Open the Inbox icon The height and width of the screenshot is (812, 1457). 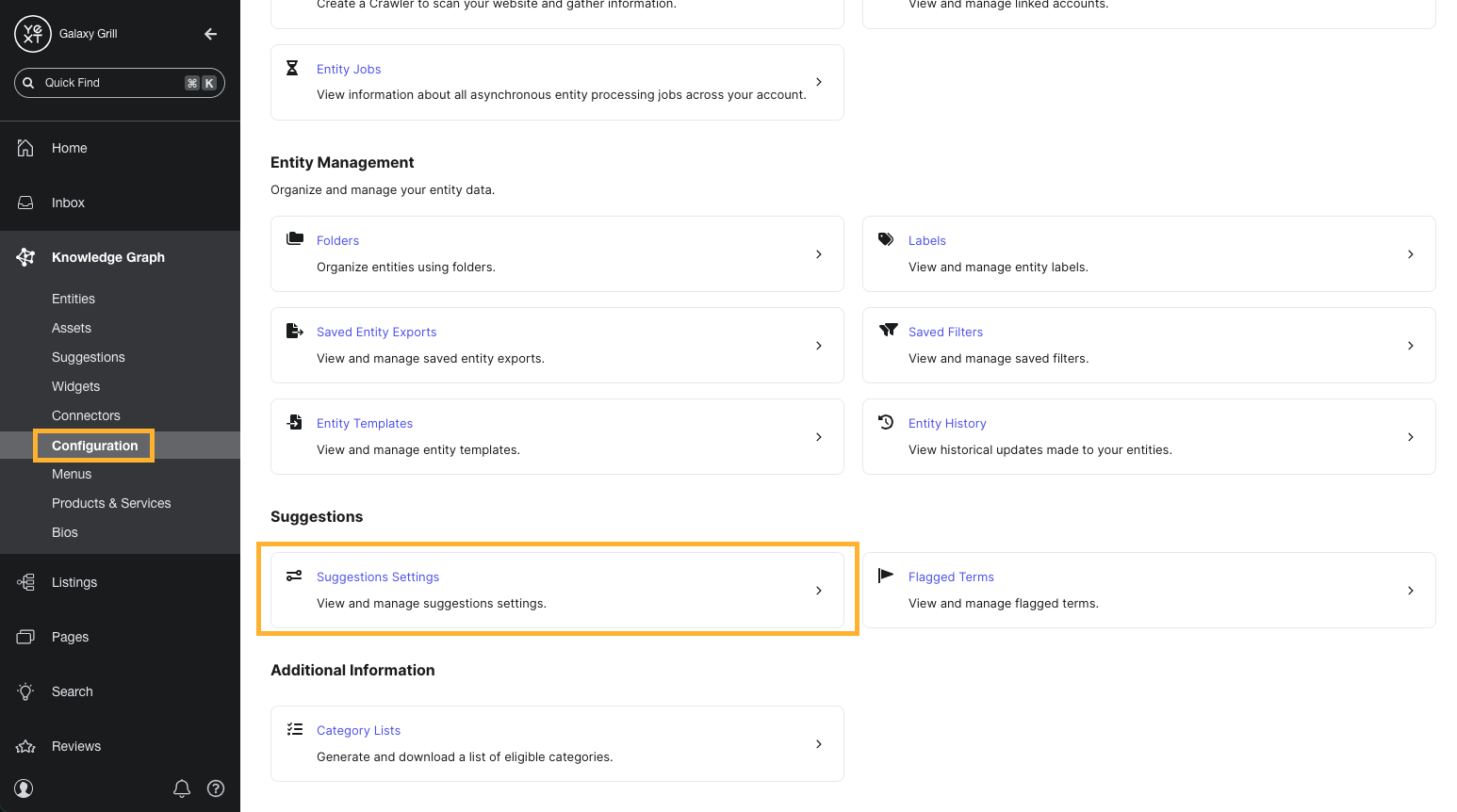tap(24, 202)
